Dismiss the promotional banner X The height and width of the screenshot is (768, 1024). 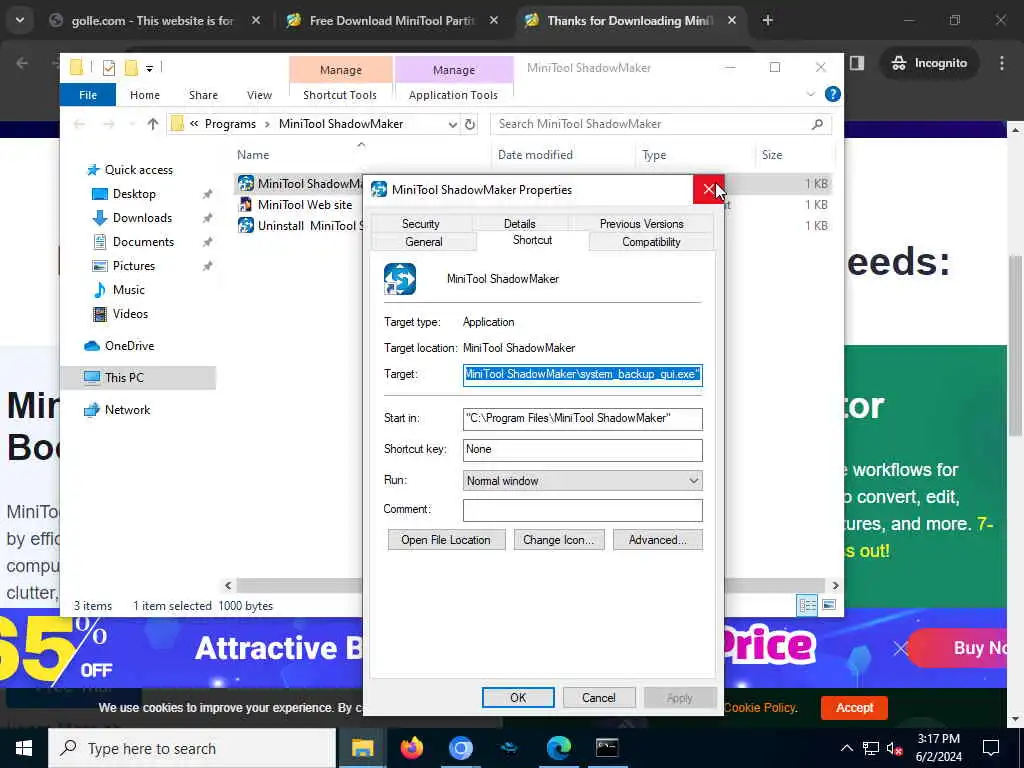(x=901, y=648)
